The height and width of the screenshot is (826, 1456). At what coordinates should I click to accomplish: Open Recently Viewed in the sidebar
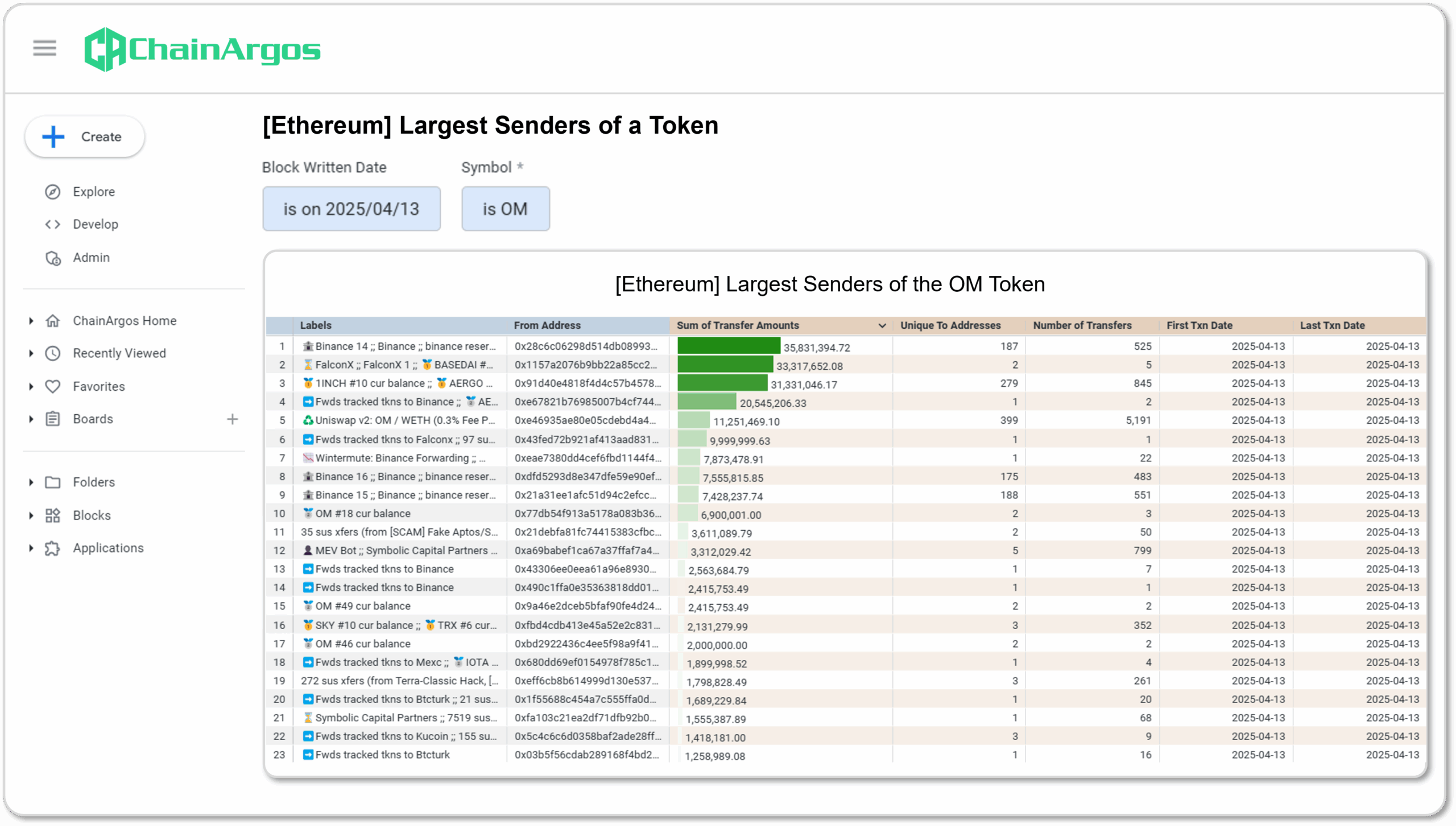[x=119, y=353]
